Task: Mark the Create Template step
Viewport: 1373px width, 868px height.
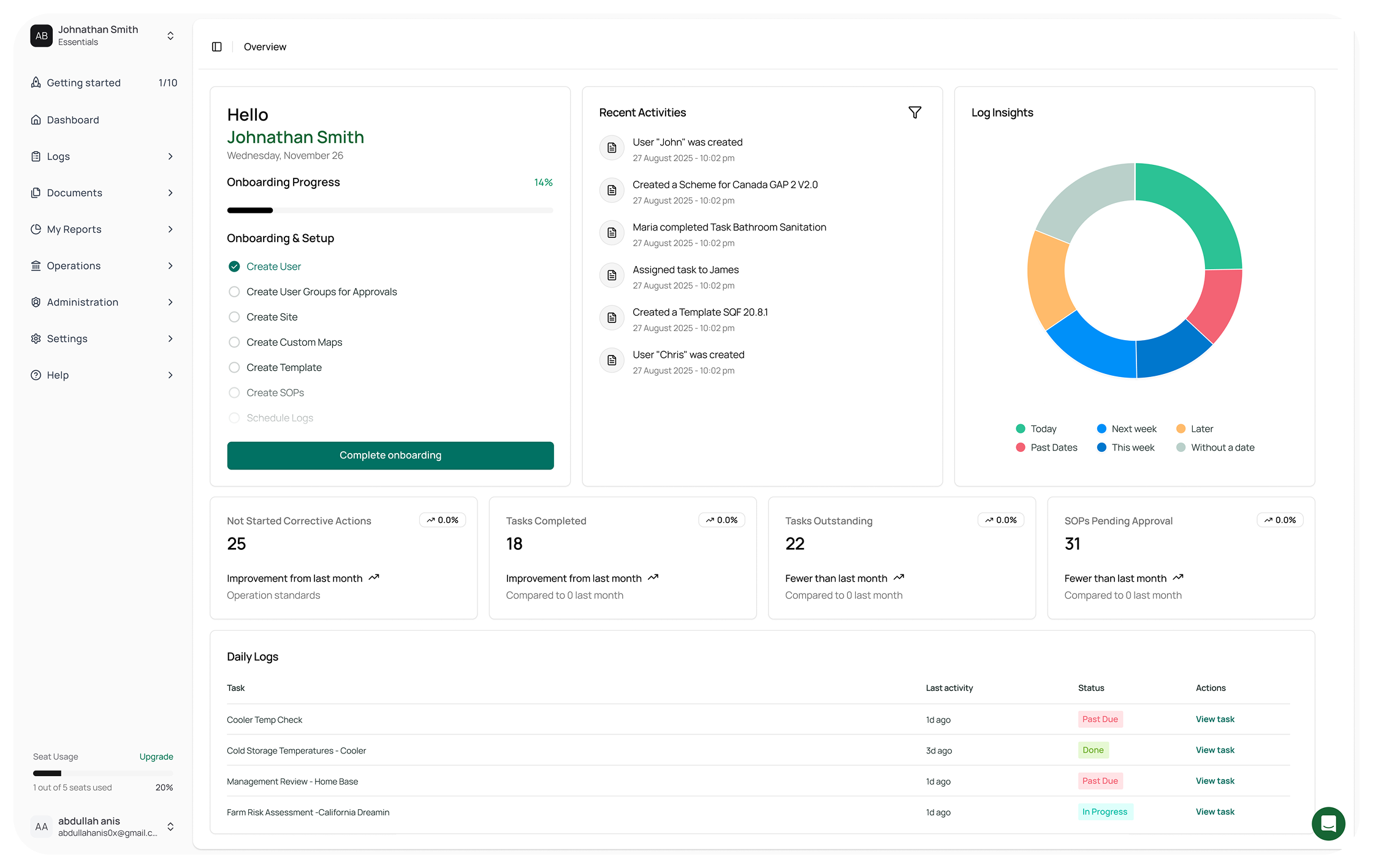Action: click(x=234, y=367)
